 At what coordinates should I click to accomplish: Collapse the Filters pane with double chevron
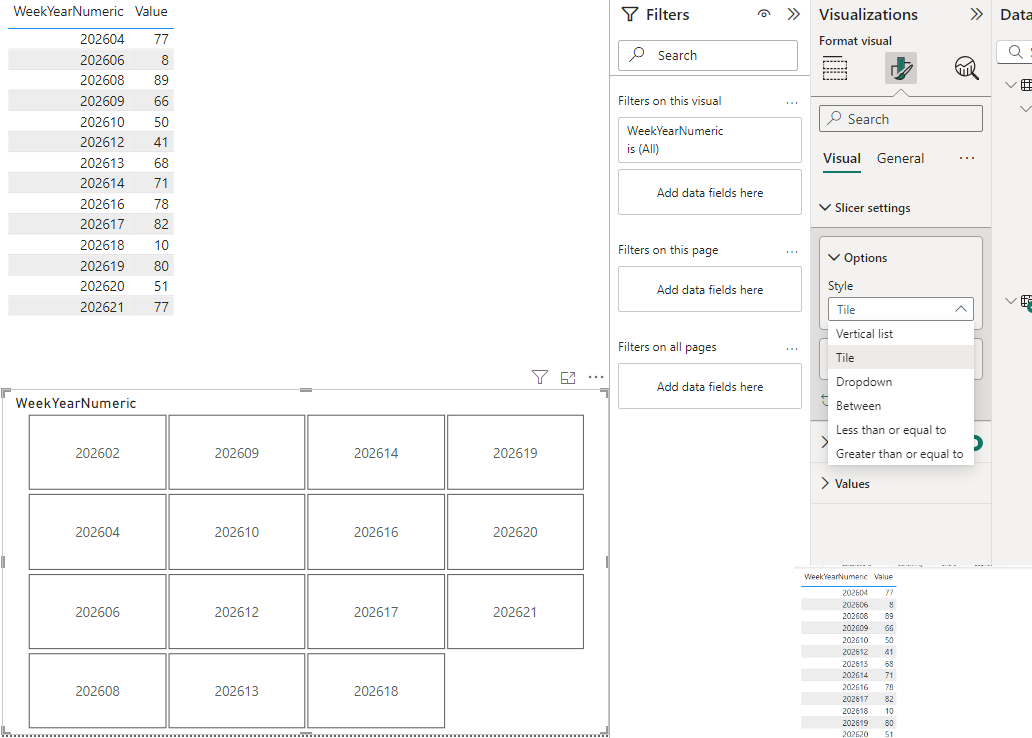click(794, 14)
